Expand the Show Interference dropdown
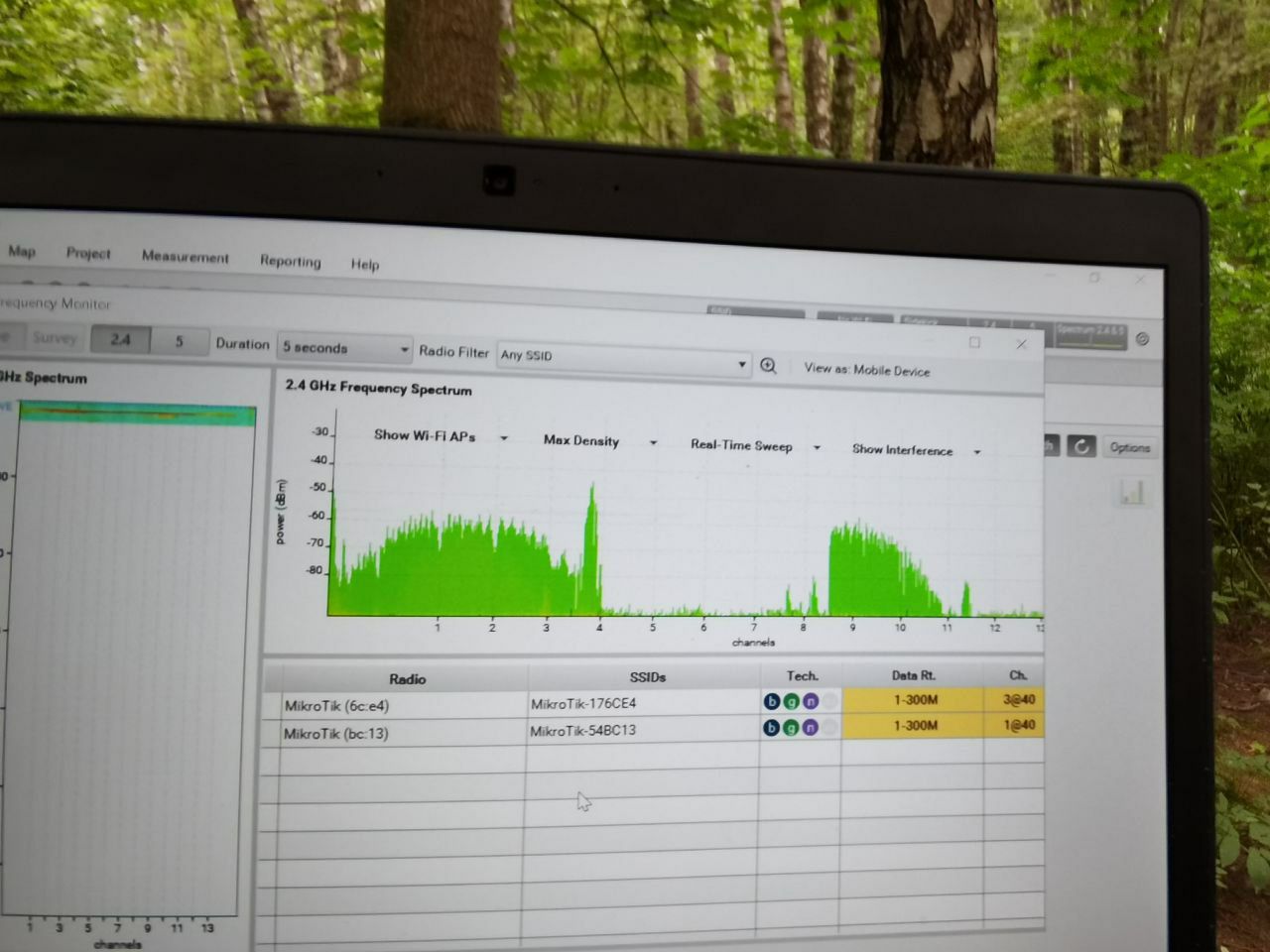 [916, 450]
